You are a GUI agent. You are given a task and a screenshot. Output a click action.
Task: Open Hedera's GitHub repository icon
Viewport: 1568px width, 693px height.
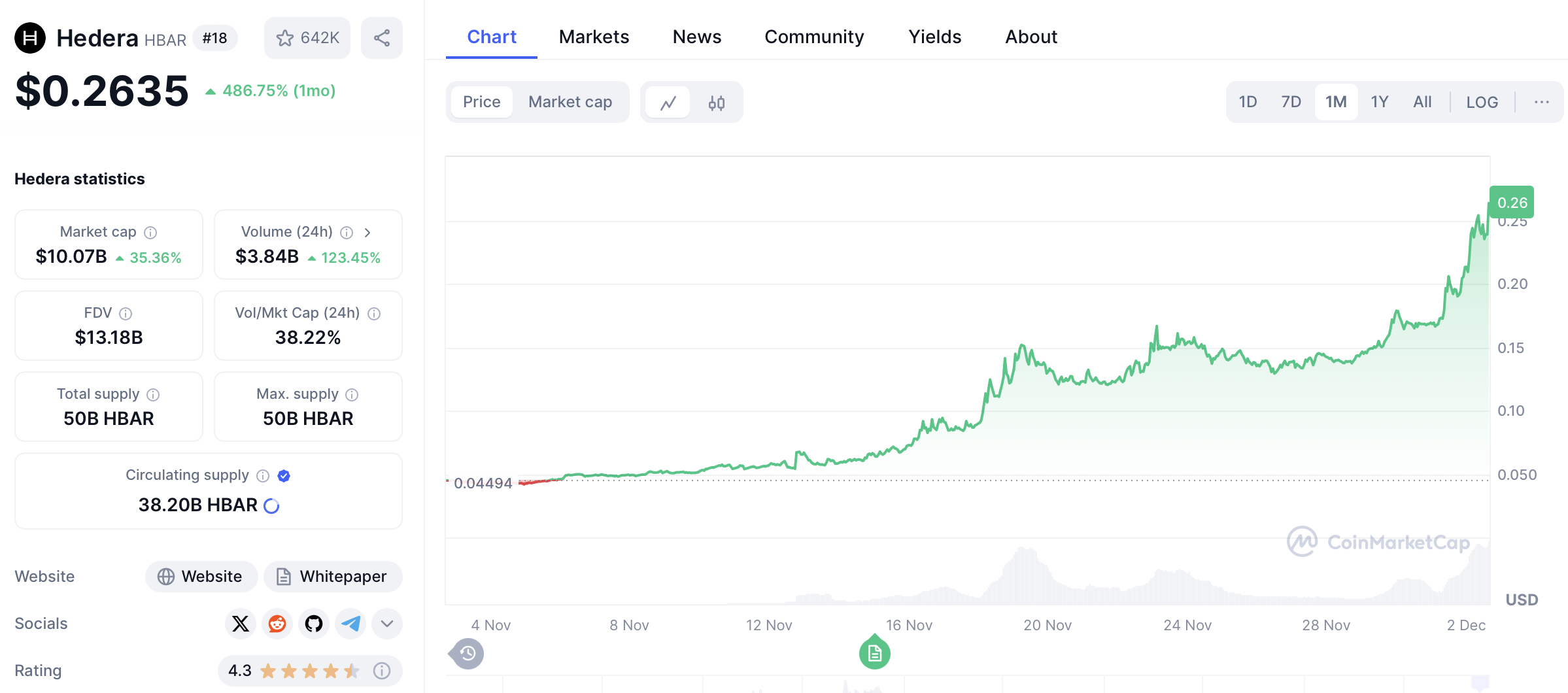314,624
